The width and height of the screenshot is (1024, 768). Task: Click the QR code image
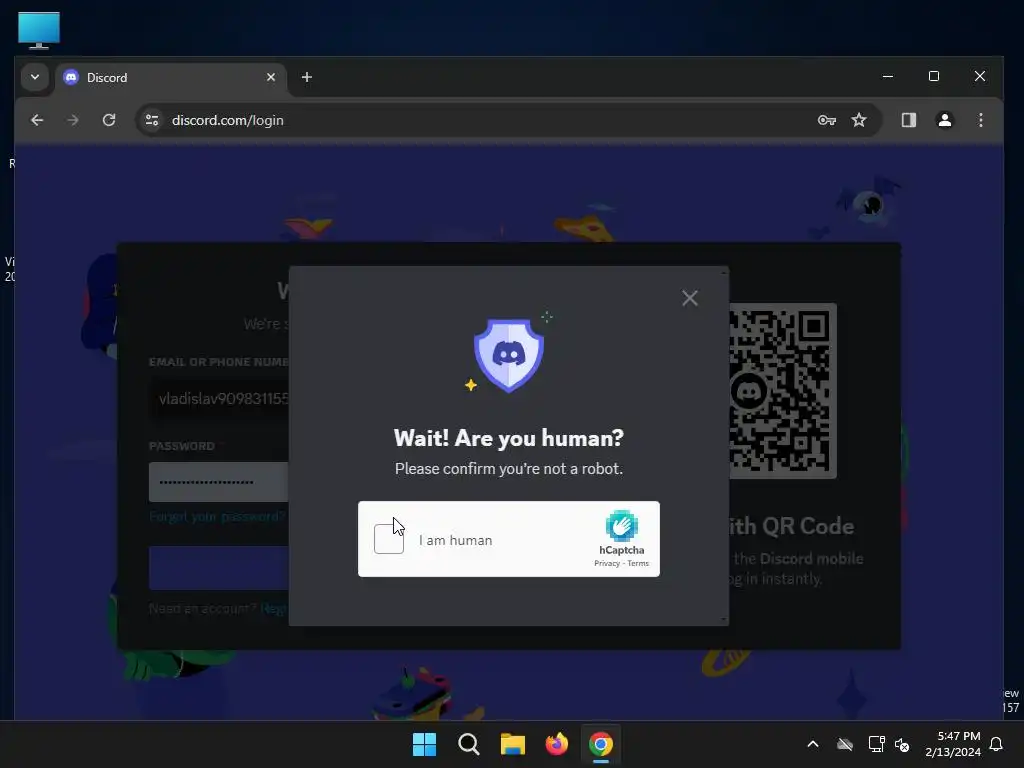(x=782, y=391)
